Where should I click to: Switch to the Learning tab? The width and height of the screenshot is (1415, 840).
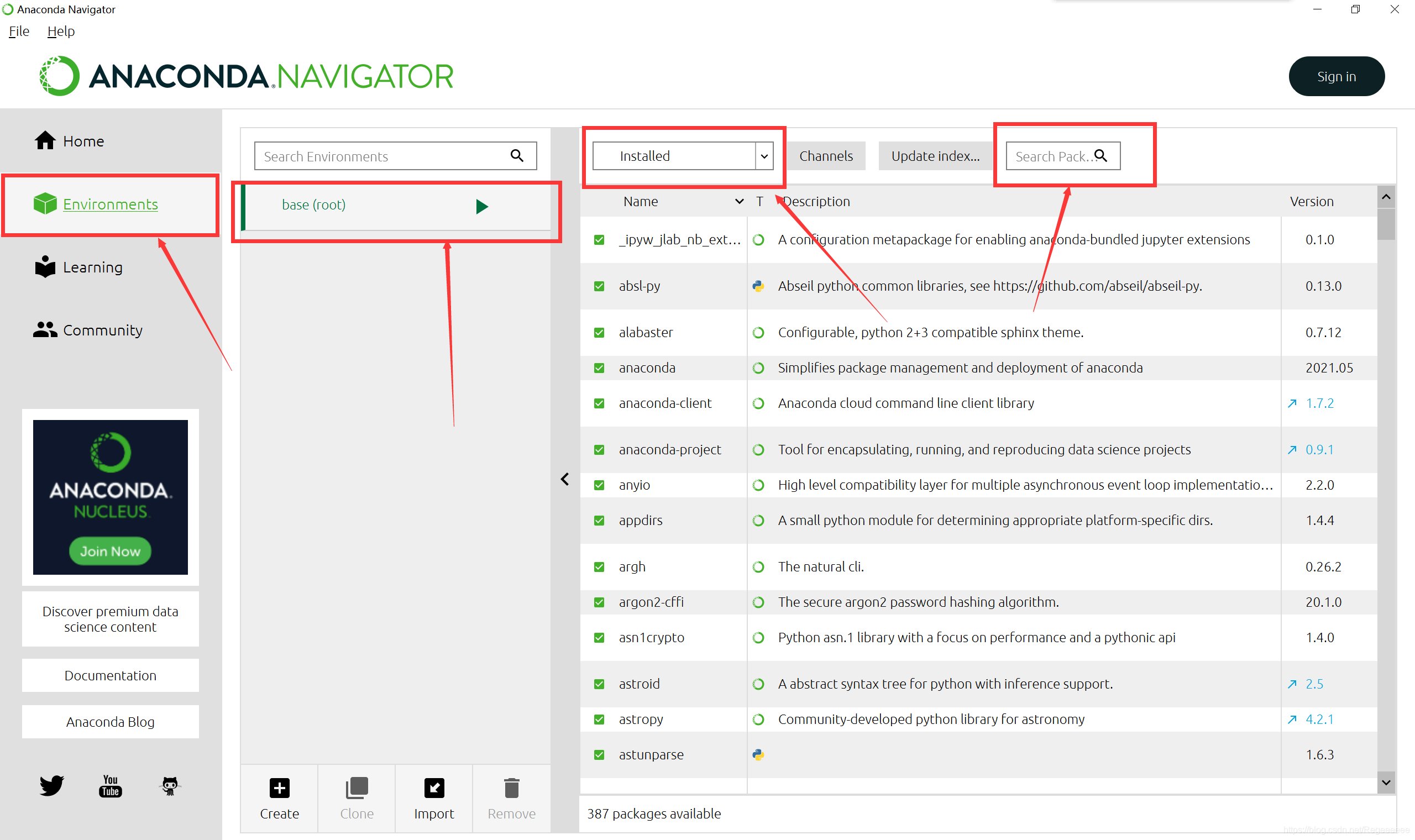pyautogui.click(x=92, y=267)
